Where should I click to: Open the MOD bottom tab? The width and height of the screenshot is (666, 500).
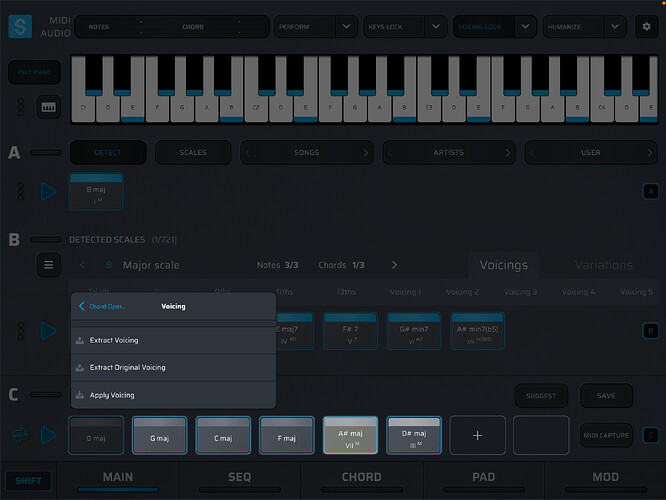(x=605, y=481)
